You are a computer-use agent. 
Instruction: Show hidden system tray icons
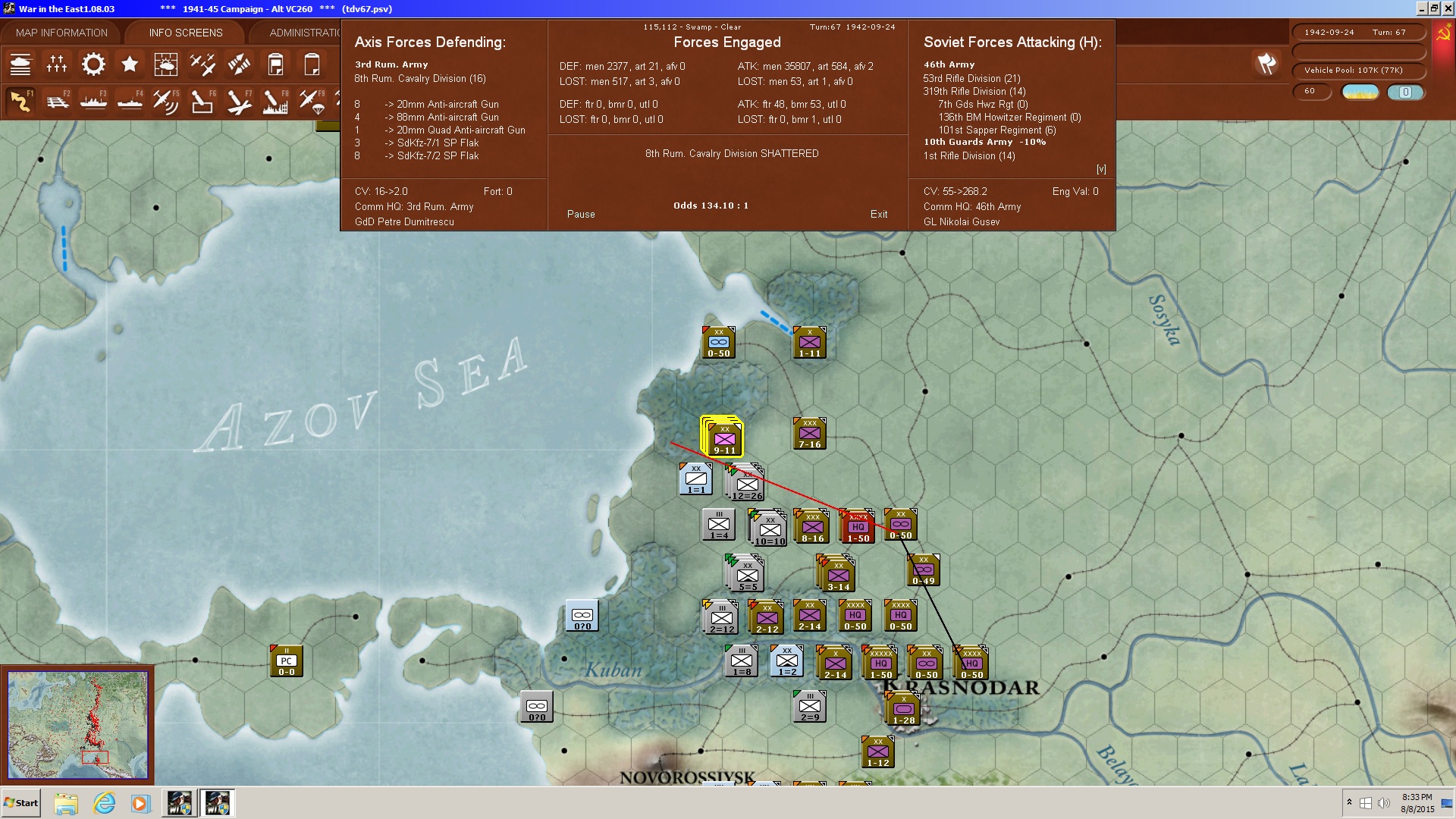[x=1349, y=802]
